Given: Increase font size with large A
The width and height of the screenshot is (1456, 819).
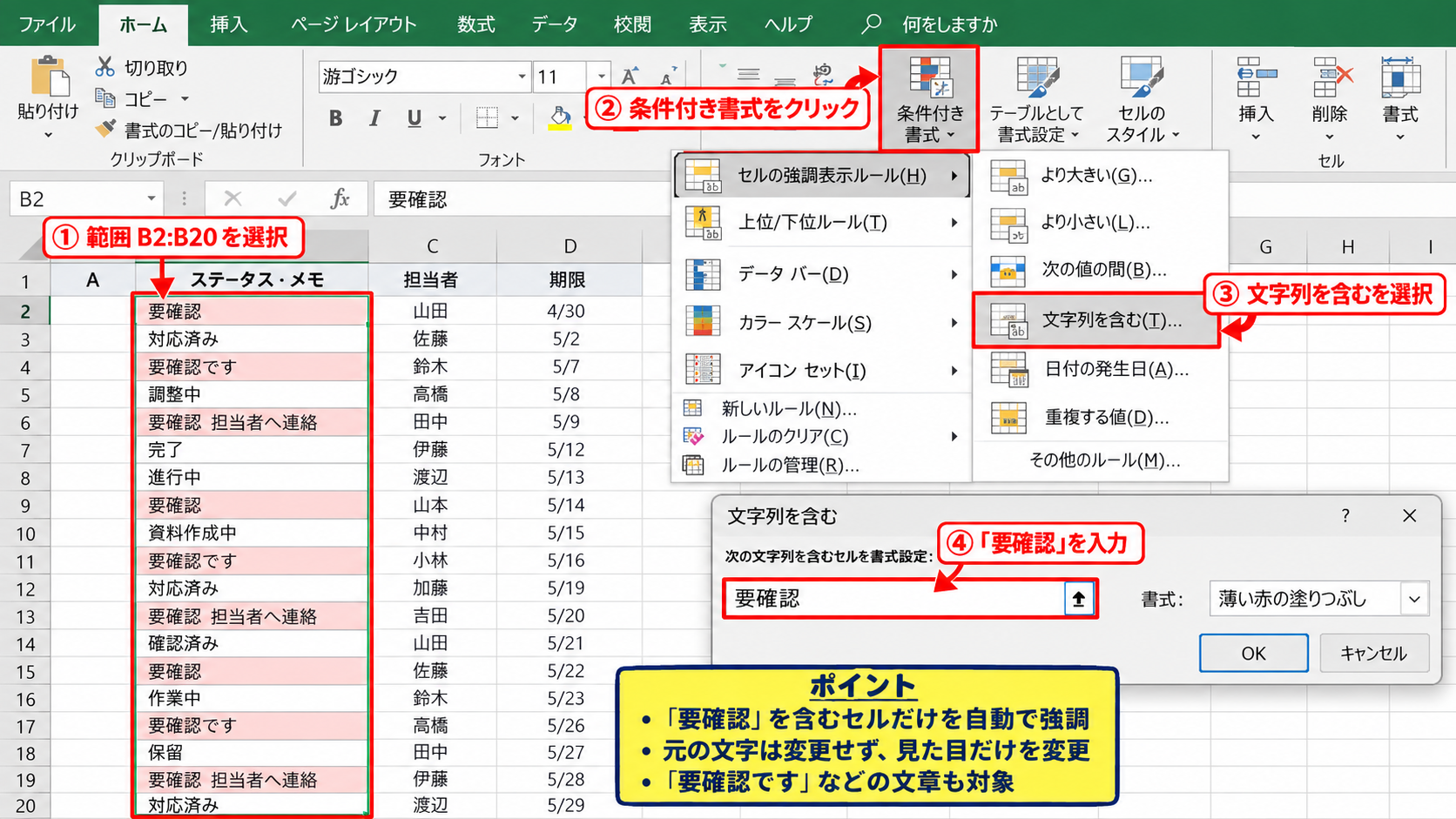Looking at the screenshot, I should [630, 76].
